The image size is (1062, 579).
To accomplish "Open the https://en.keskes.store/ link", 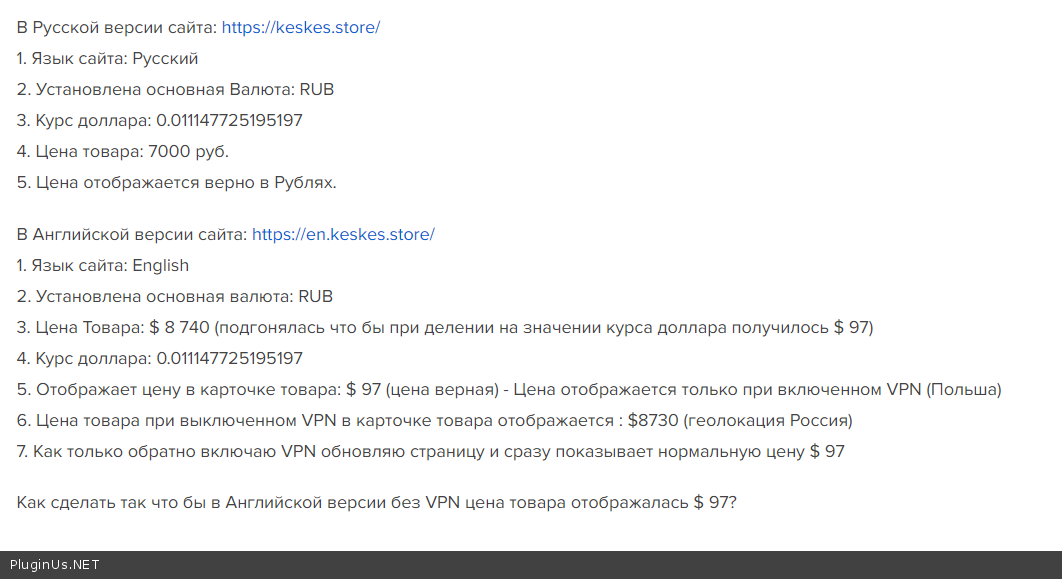I will click(343, 235).
